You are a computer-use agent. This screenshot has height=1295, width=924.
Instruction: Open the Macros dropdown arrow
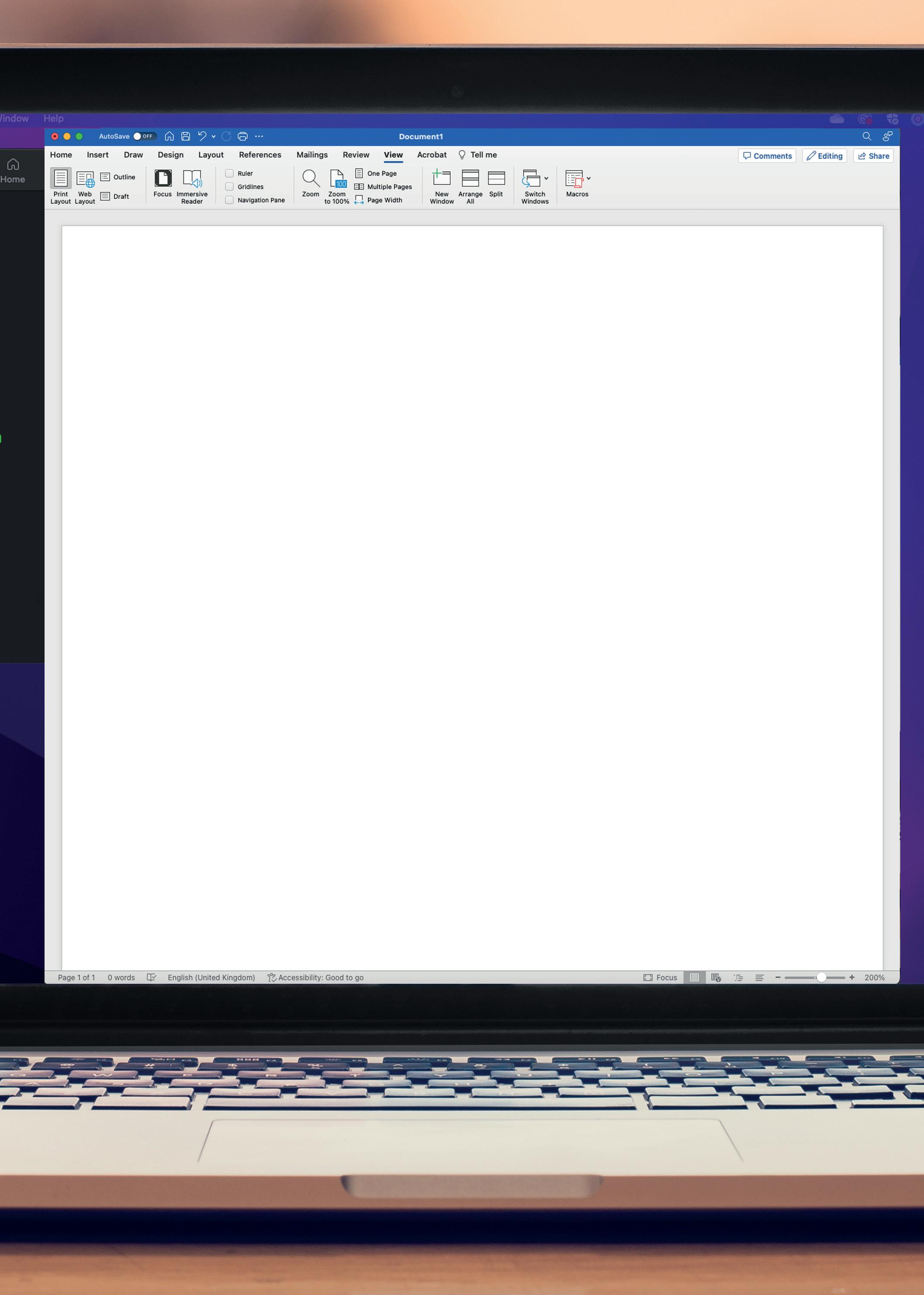click(x=589, y=179)
